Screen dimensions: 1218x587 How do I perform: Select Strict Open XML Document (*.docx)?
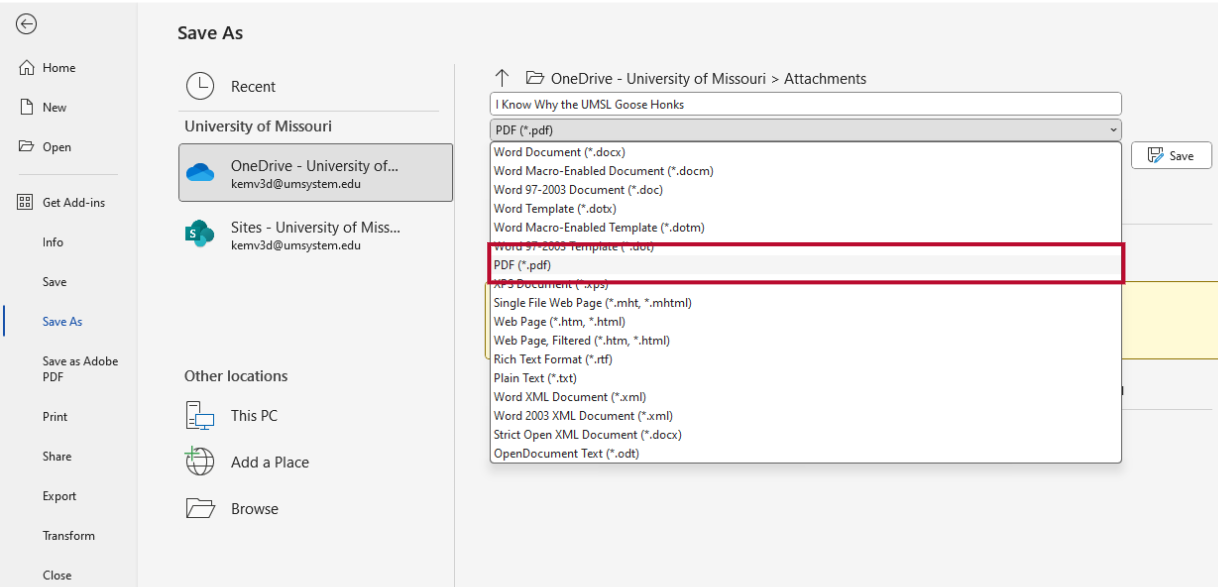click(805, 435)
